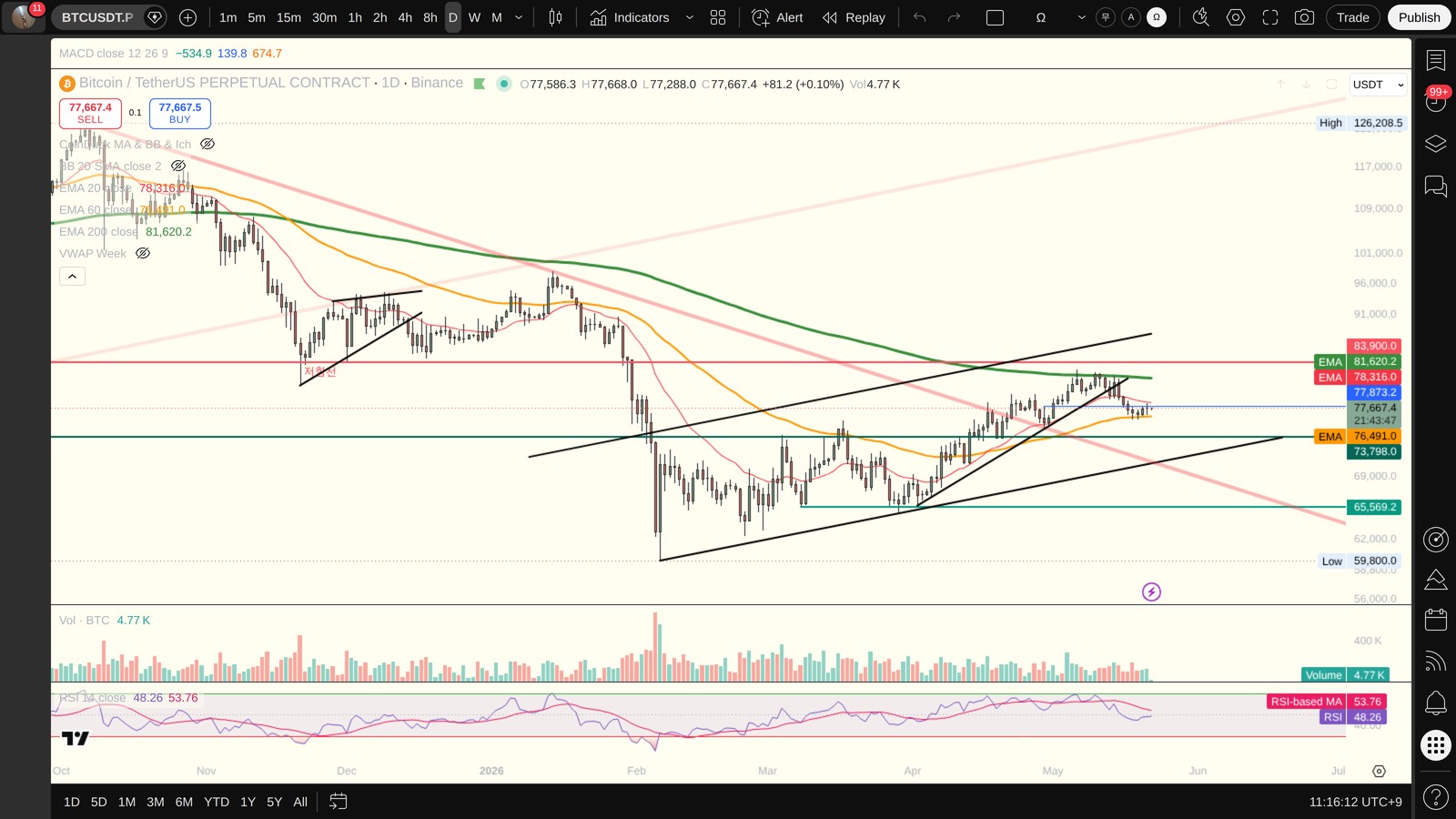
Task: Open the chats panel icon
Action: click(x=1435, y=186)
